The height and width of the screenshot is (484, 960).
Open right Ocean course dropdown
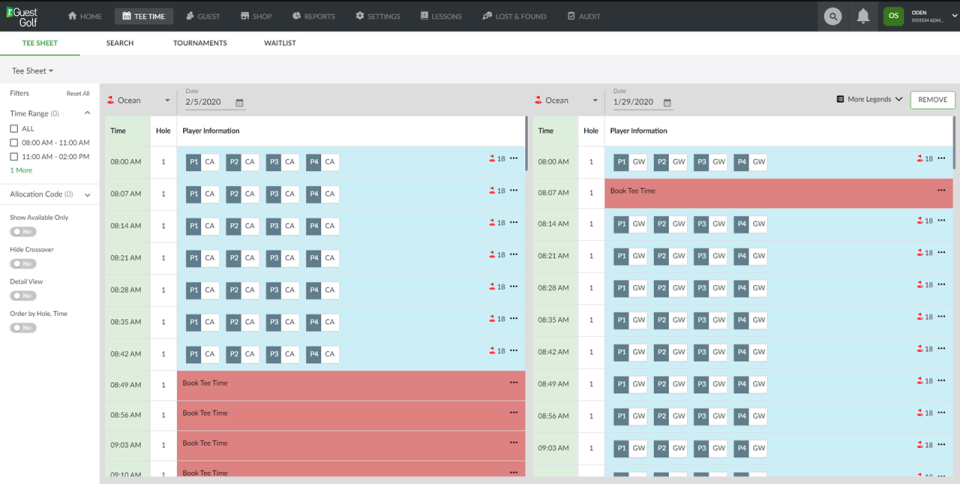[x=566, y=100]
